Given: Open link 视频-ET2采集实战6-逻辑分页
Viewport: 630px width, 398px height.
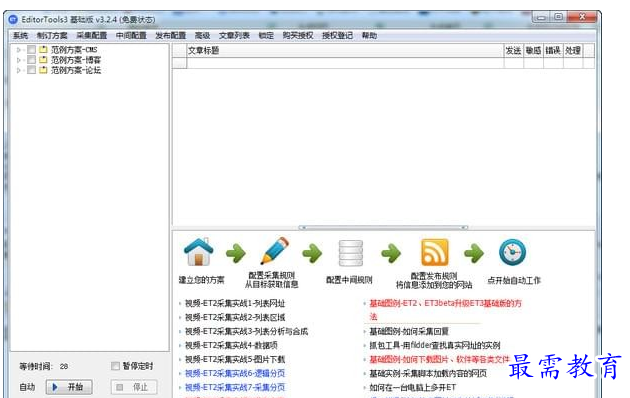Looking at the screenshot, I should point(235,374).
